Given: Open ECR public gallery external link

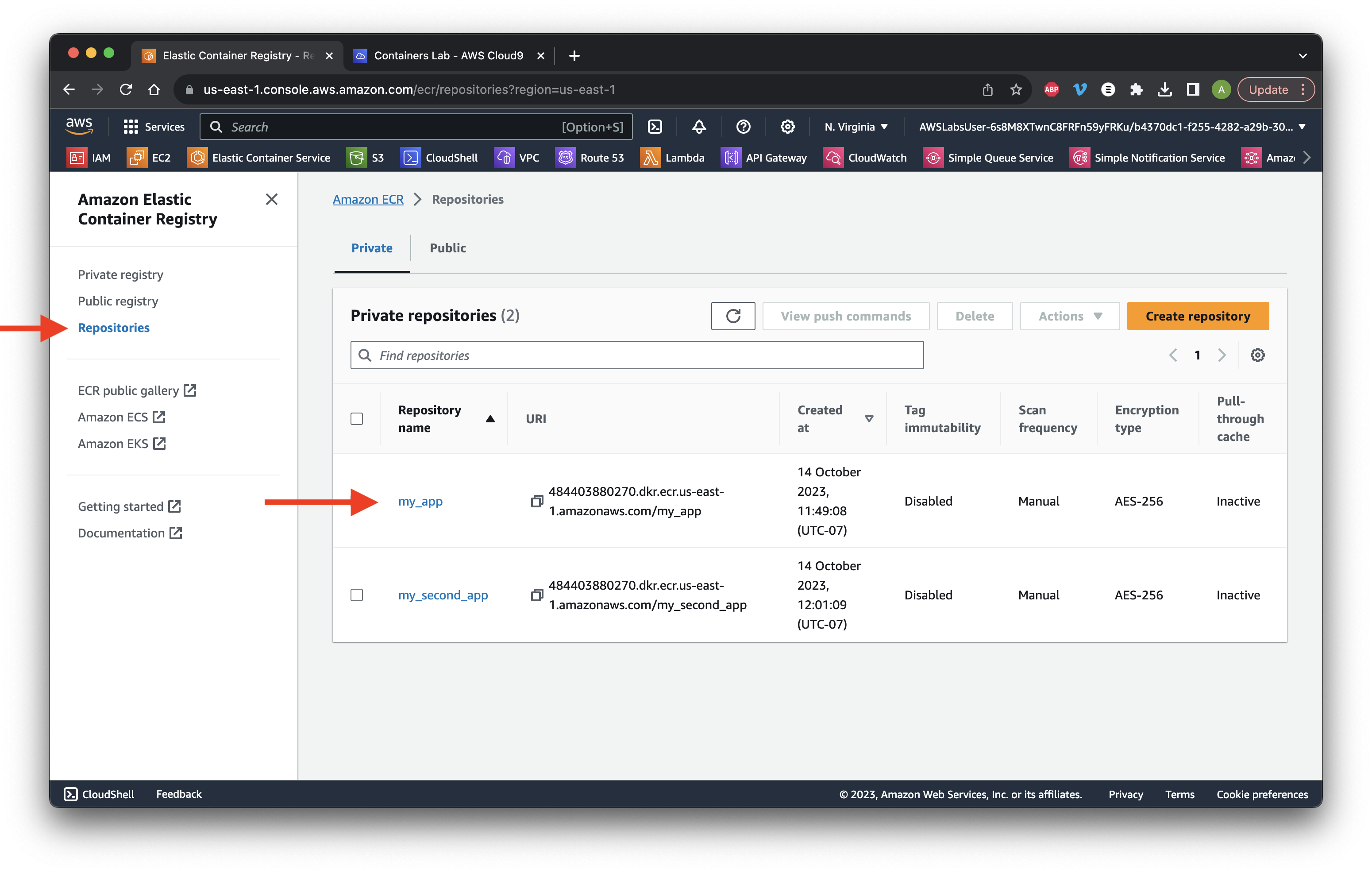Looking at the screenshot, I should coord(137,390).
